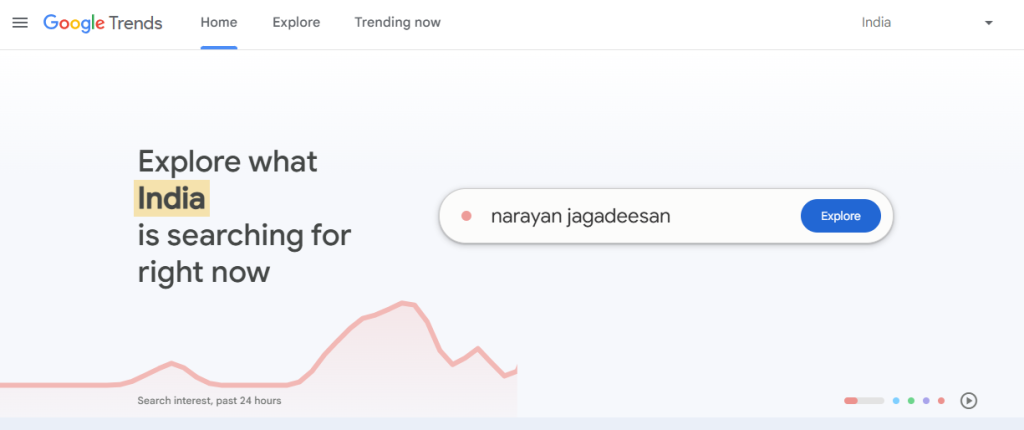
Task: Click the dropdown arrow beside India
Action: (989, 23)
